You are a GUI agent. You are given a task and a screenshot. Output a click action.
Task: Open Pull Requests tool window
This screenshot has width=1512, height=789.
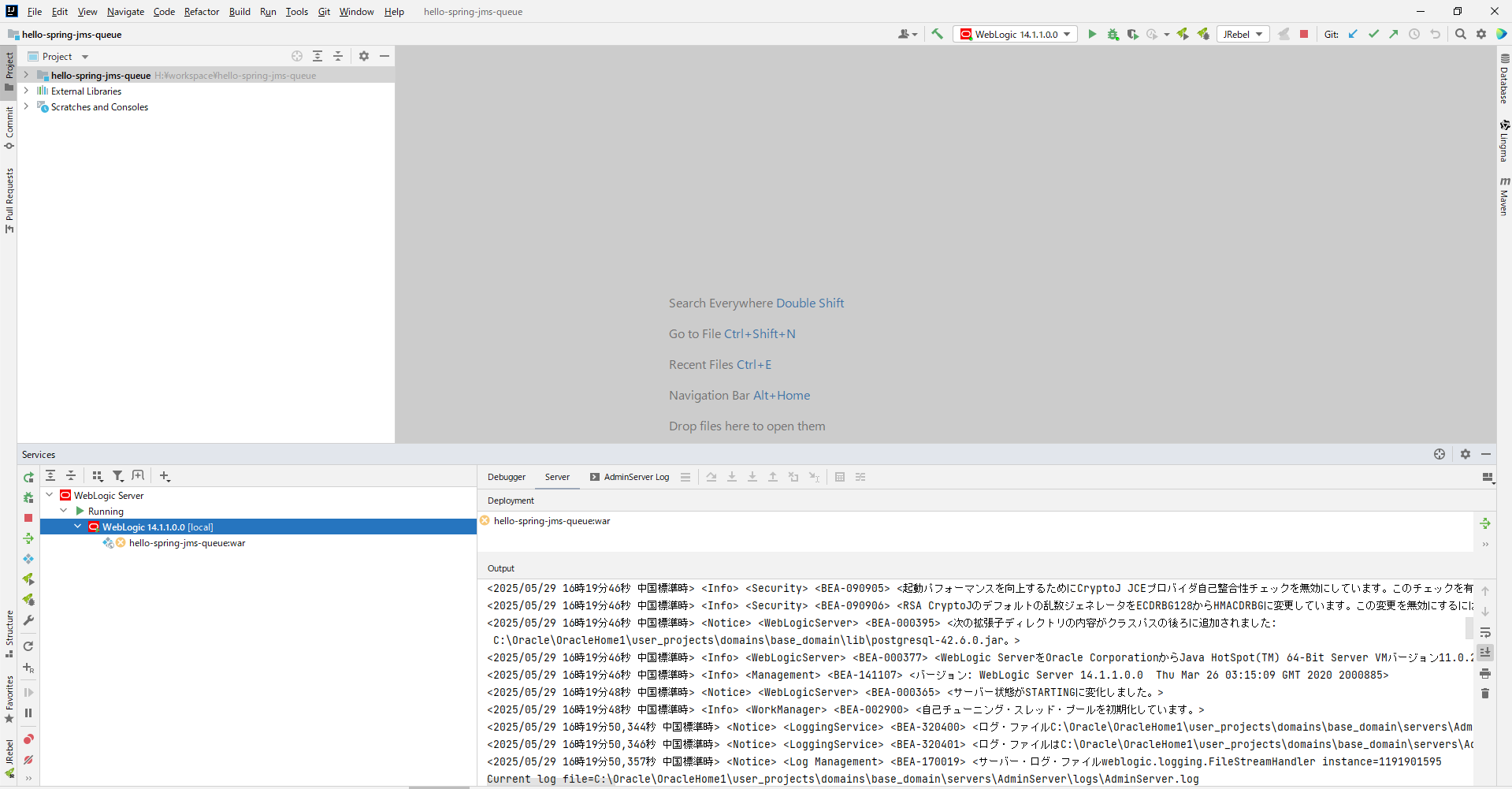tap(9, 200)
